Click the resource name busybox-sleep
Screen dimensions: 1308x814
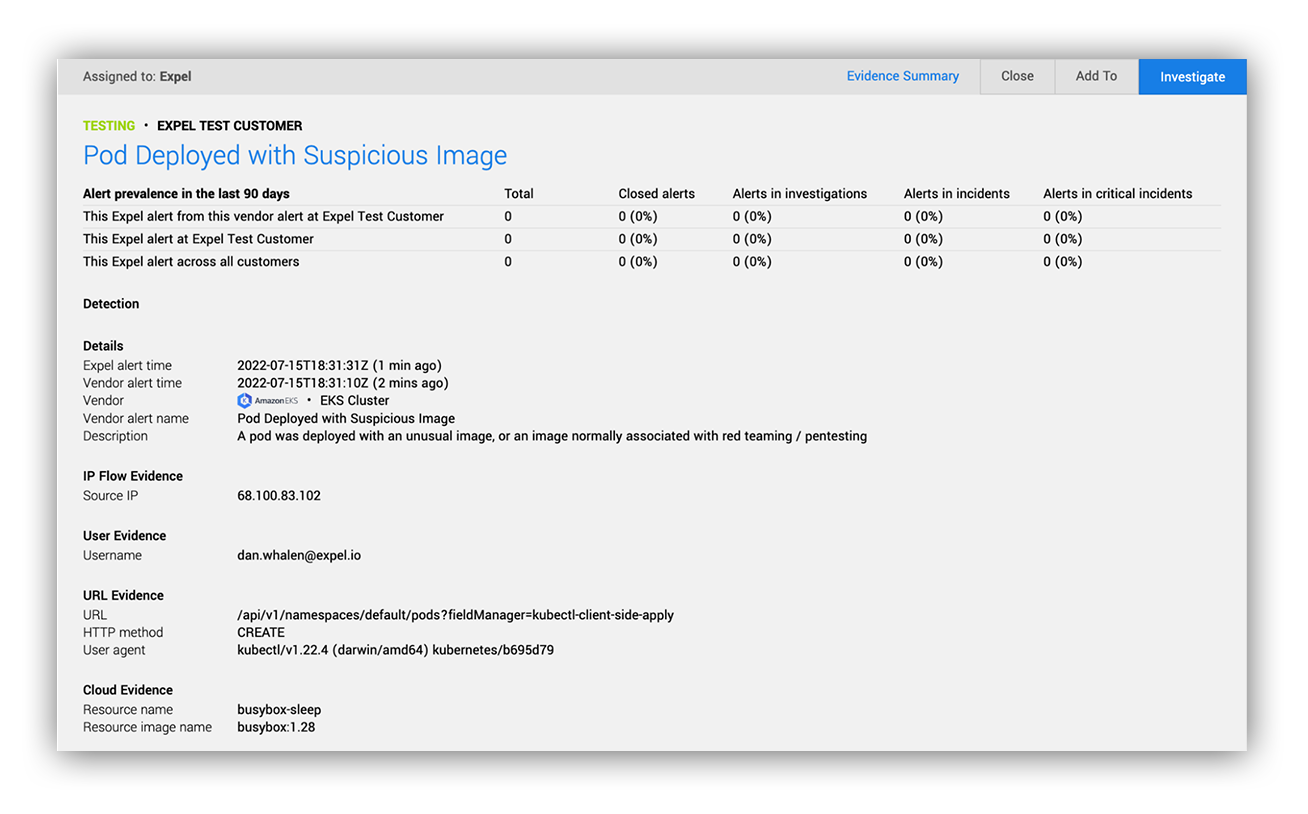coord(279,710)
